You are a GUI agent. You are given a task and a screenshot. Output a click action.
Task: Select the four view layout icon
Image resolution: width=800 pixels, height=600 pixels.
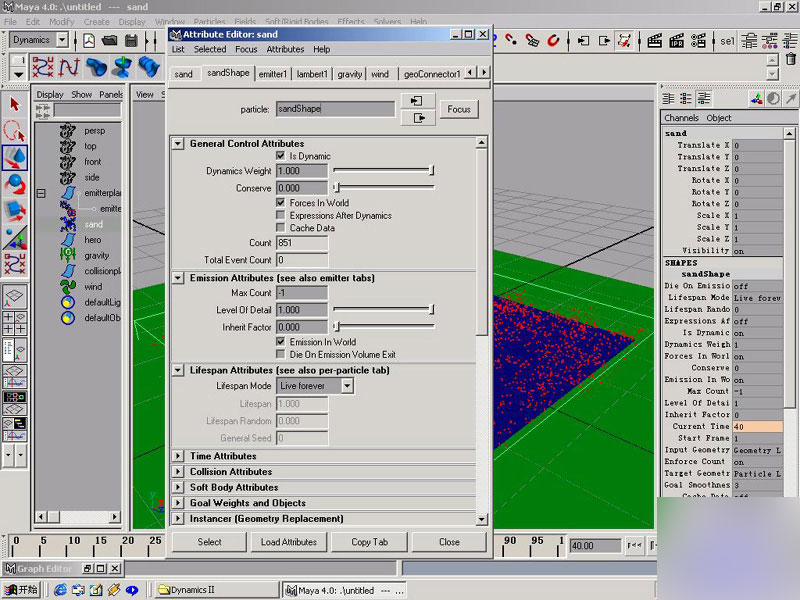click(x=14, y=323)
